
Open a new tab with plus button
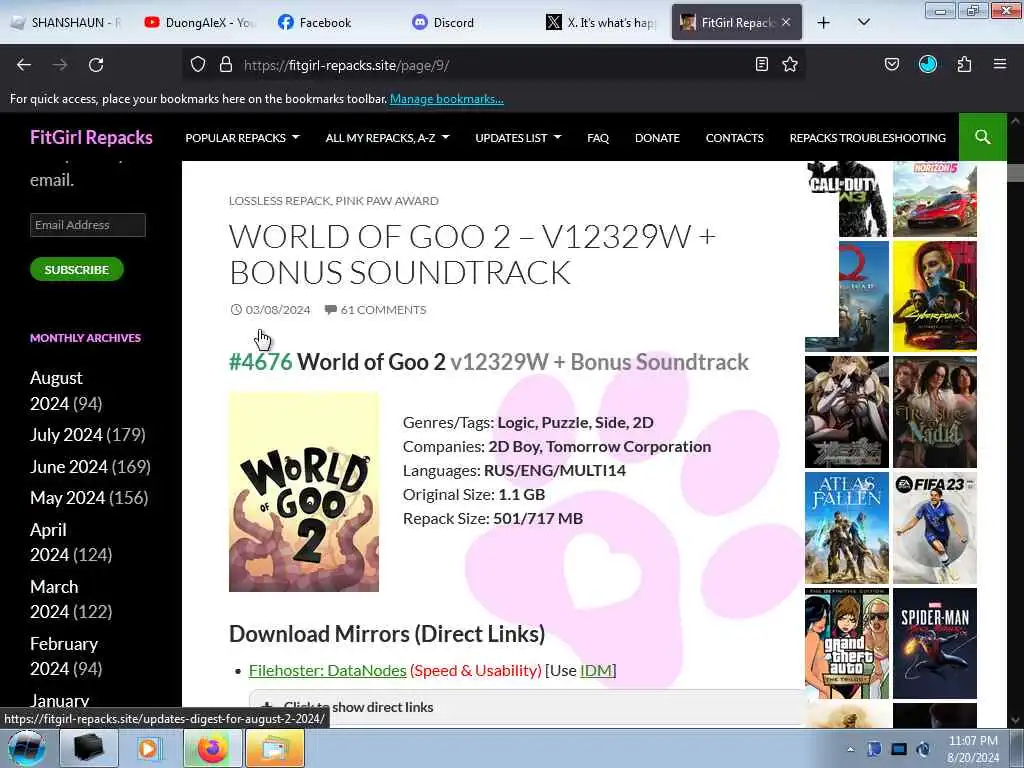(x=824, y=22)
